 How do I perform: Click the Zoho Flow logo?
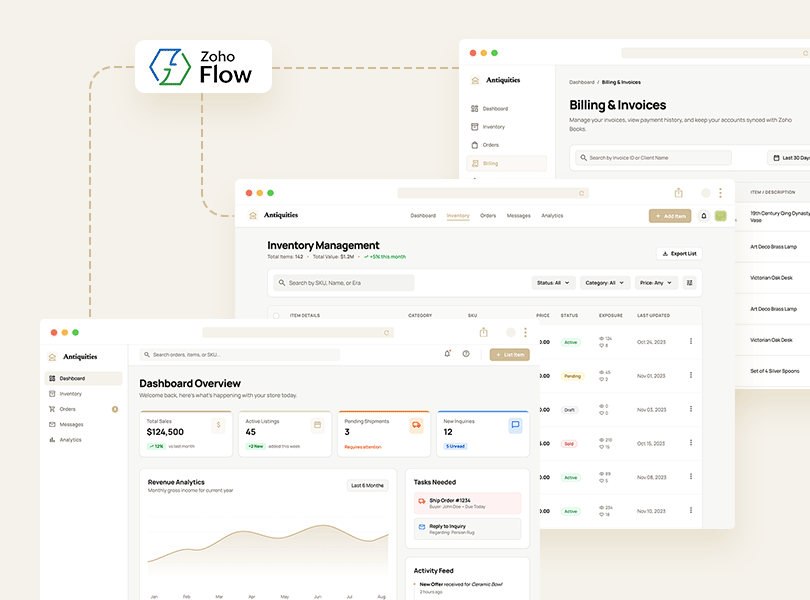[x=203, y=67]
